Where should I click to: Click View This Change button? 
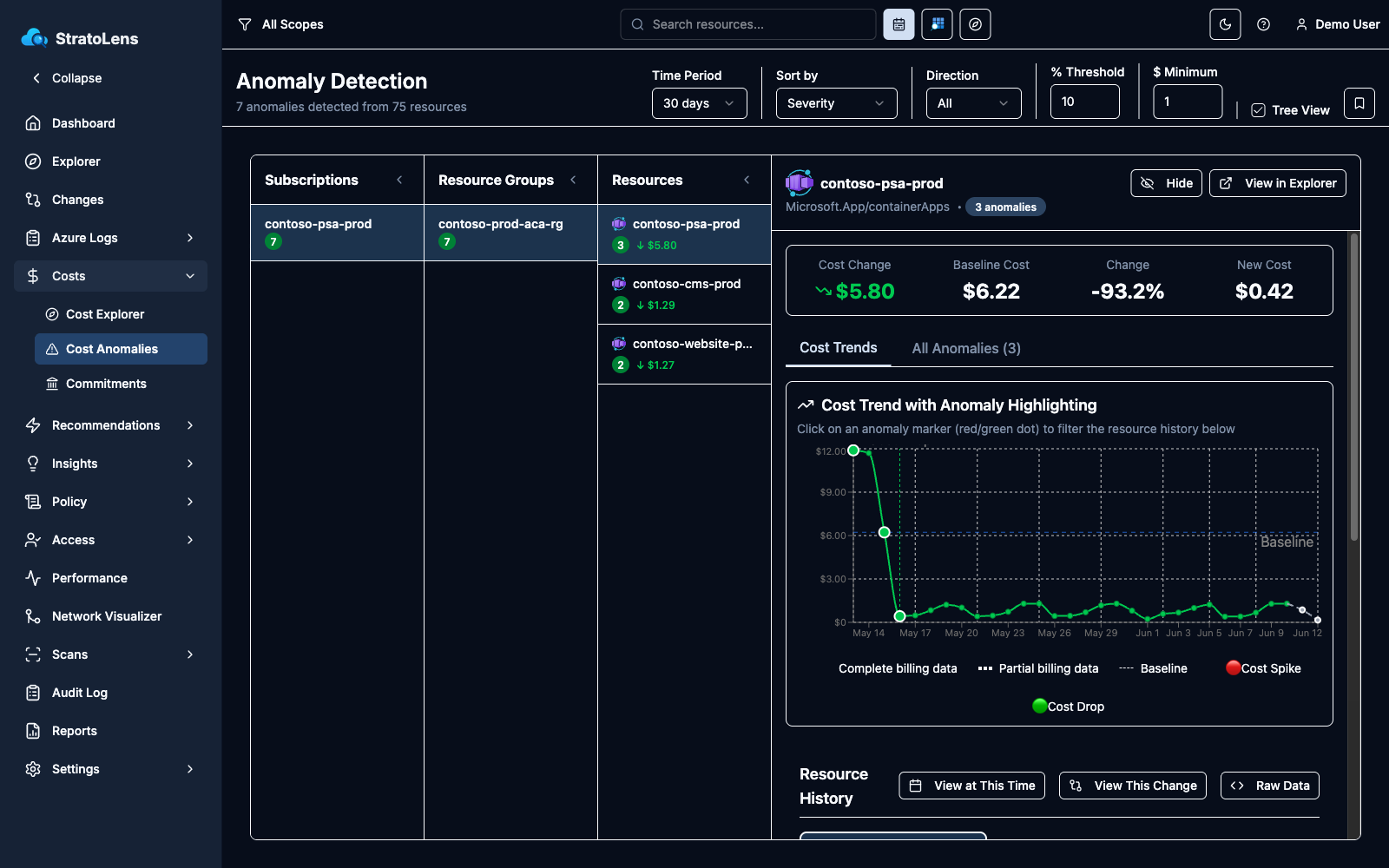[1132, 786]
